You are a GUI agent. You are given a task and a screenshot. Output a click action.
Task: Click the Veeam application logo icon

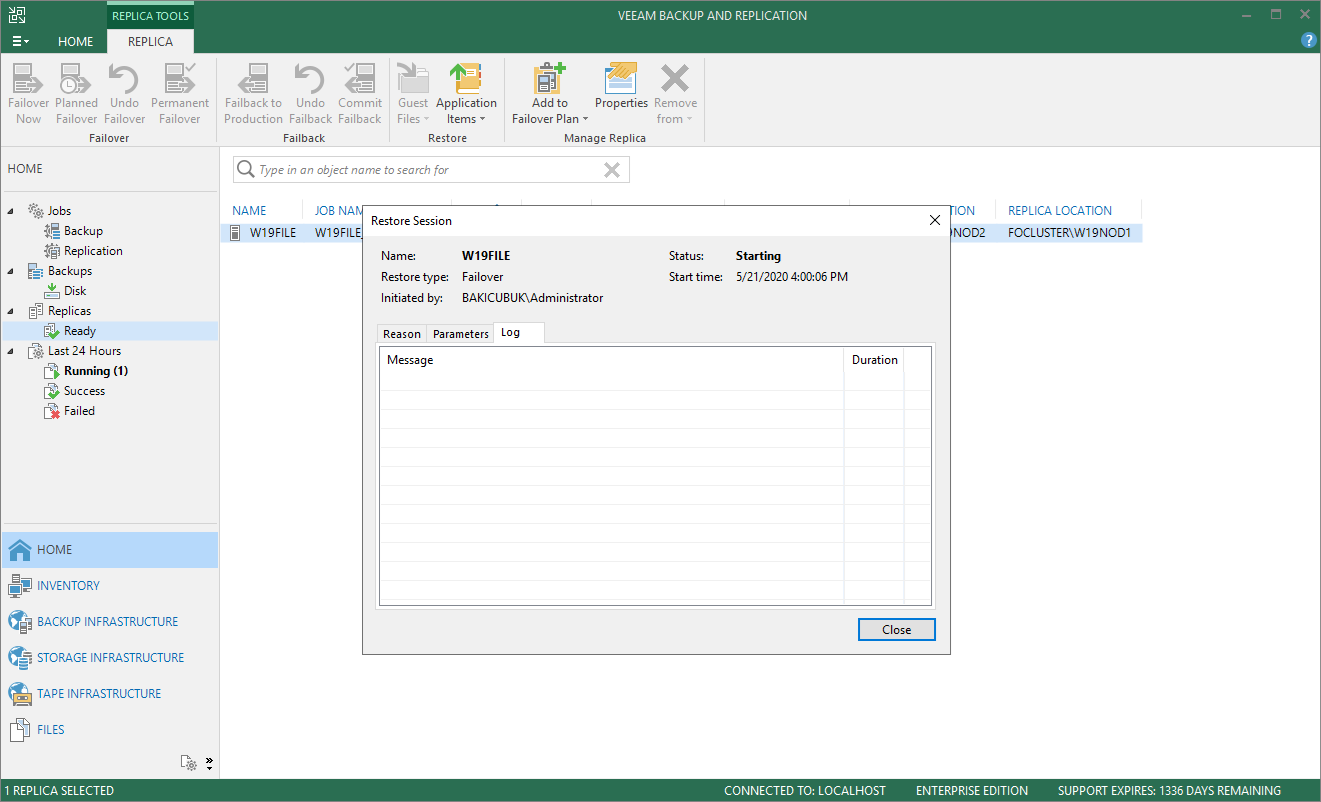pos(17,15)
